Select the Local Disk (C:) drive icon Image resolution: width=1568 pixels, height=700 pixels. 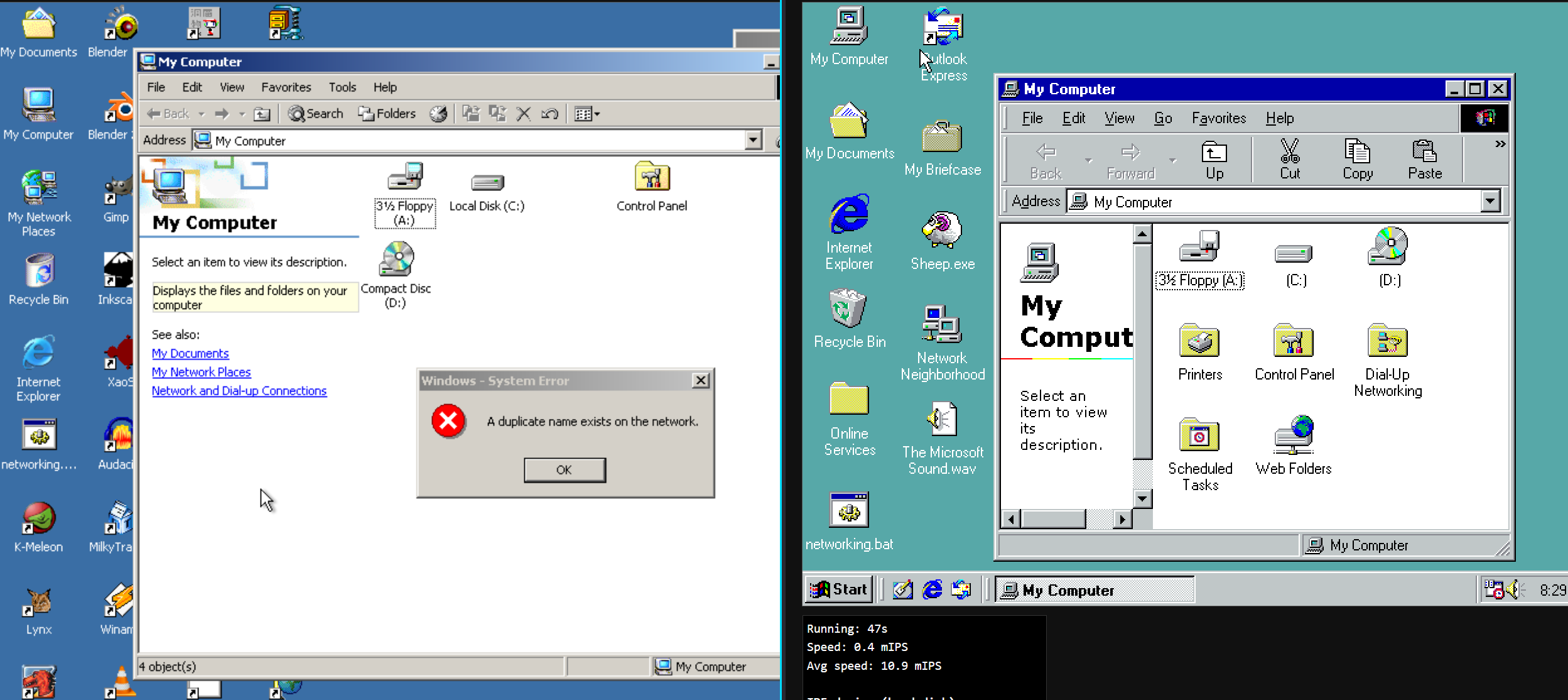click(x=487, y=194)
